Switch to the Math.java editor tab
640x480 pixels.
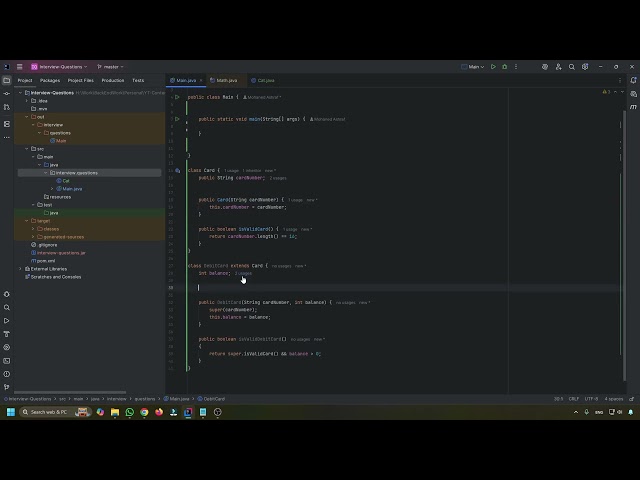[x=227, y=80]
